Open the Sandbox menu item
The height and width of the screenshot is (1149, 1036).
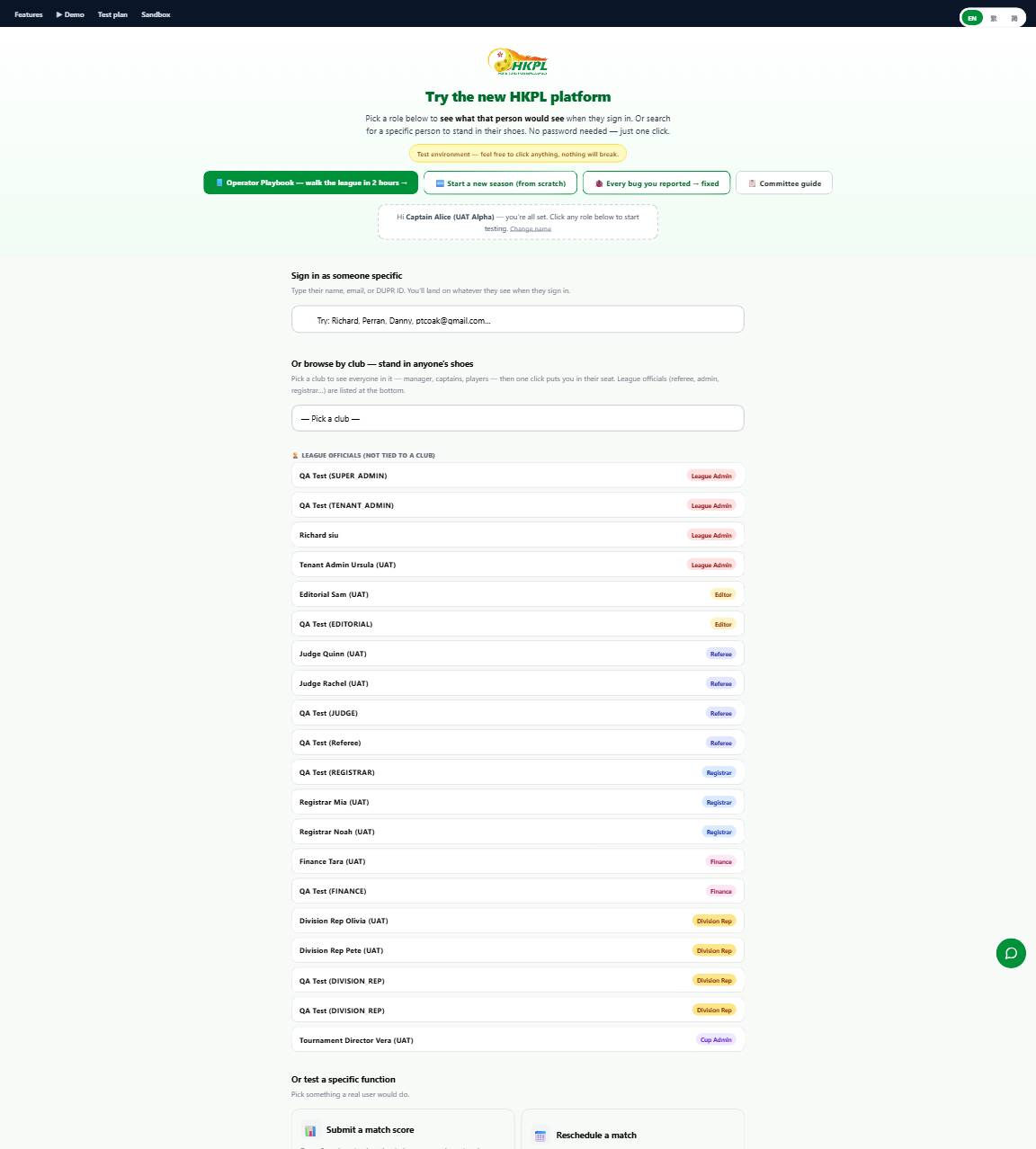click(156, 14)
